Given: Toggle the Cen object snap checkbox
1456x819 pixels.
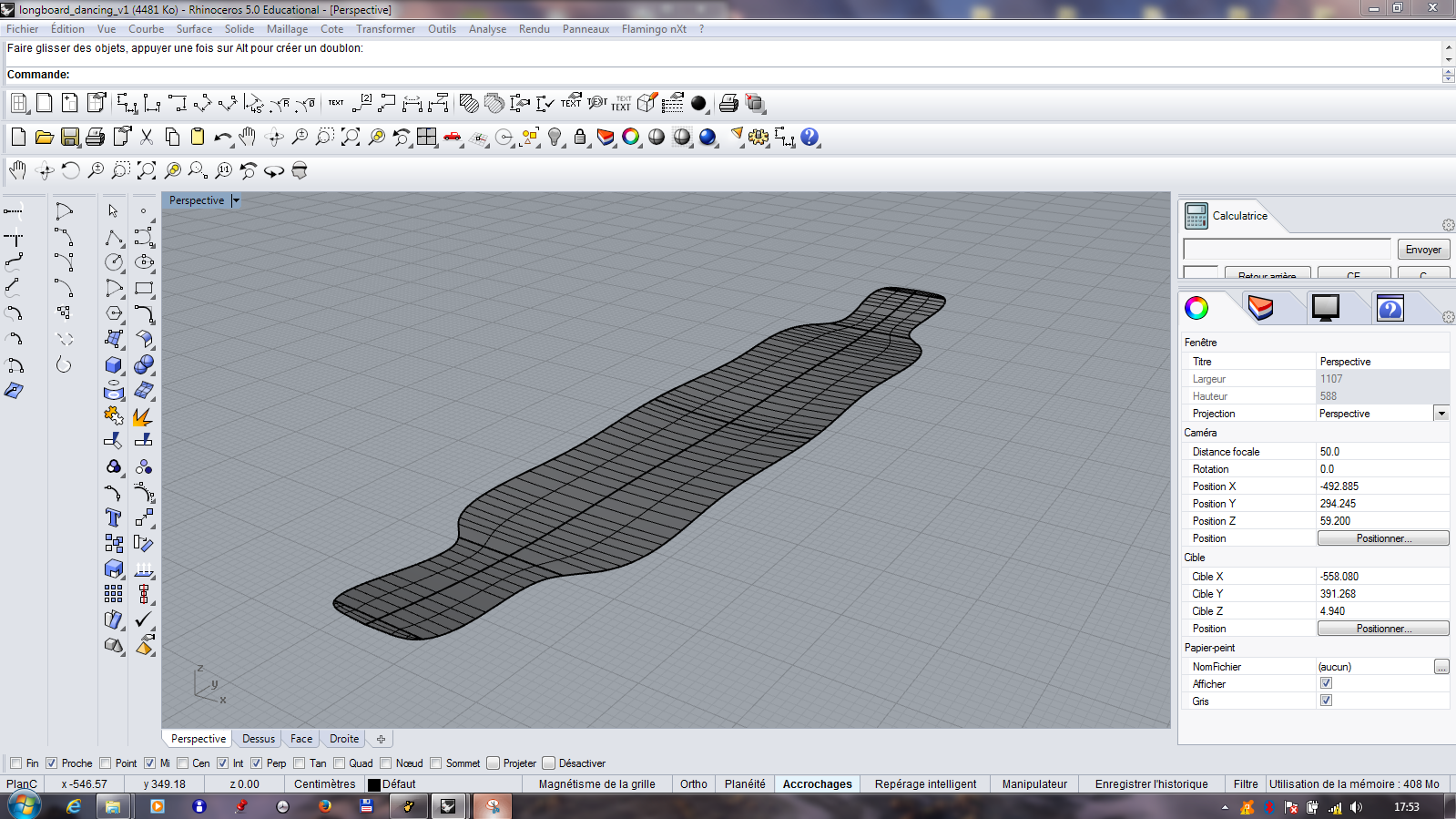Looking at the screenshot, I should [183, 763].
